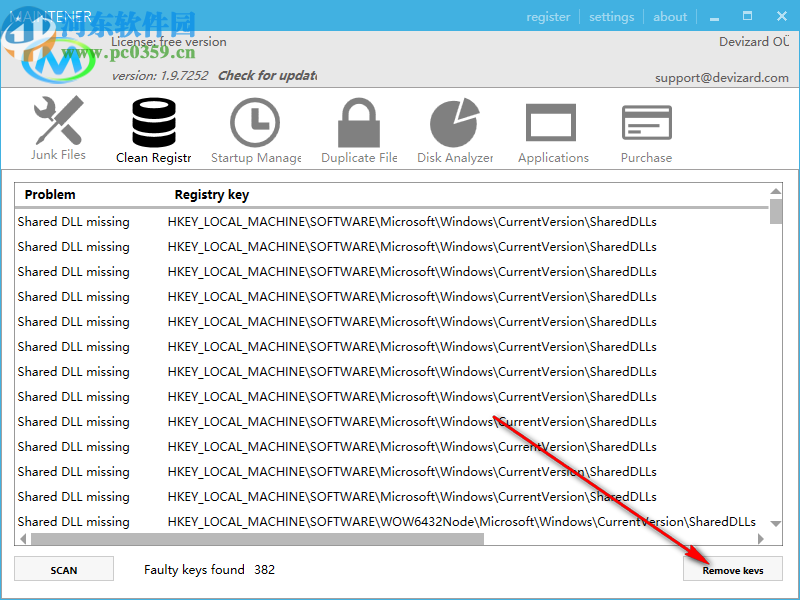Click the horizontal scrollbar thumb

(258, 539)
